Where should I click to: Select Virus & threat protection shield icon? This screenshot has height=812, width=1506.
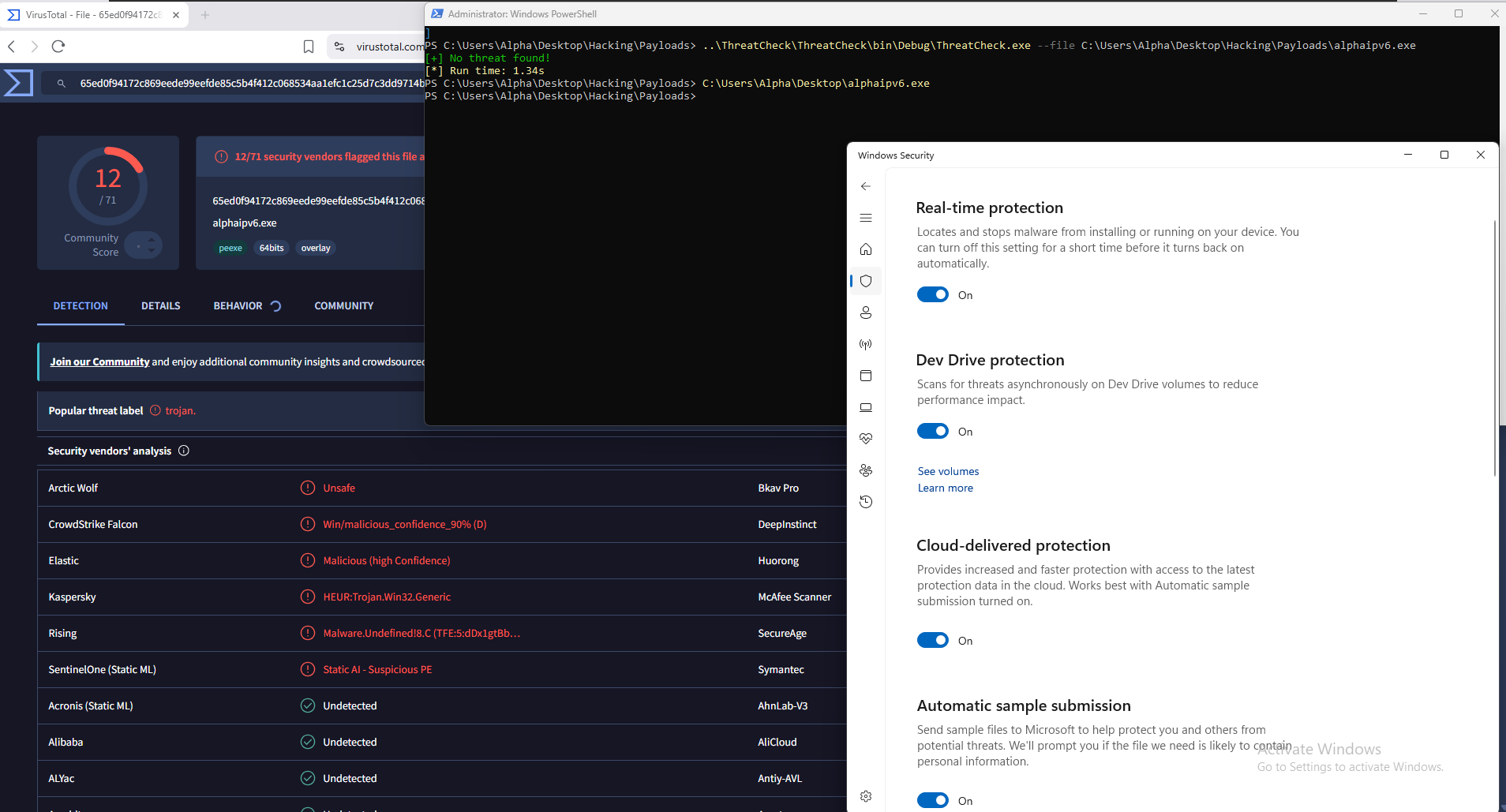click(x=866, y=281)
